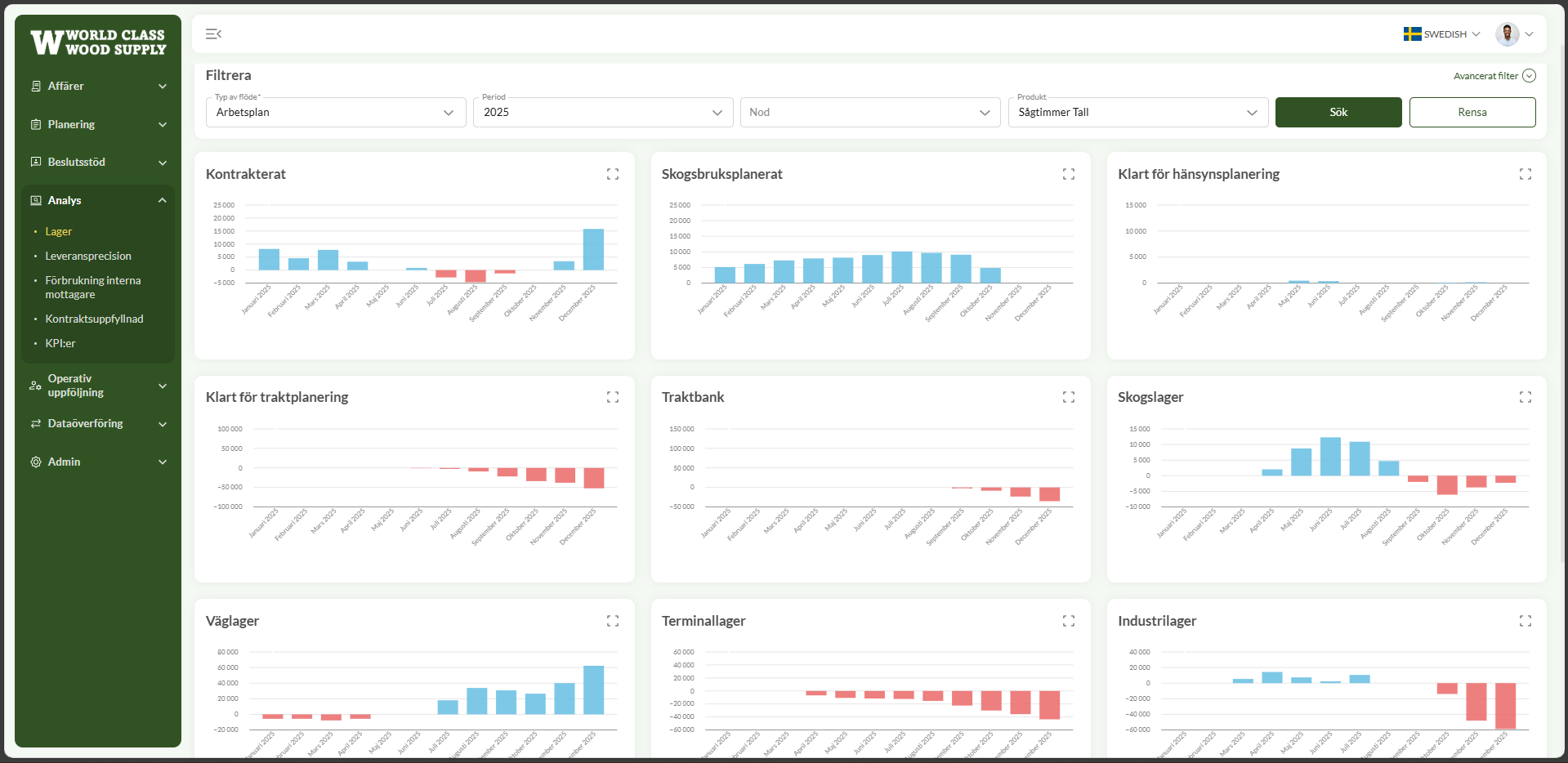Screen dimensions: 1568x763
Task: Expand the Väglager chart to fullscreen
Action: point(613,621)
